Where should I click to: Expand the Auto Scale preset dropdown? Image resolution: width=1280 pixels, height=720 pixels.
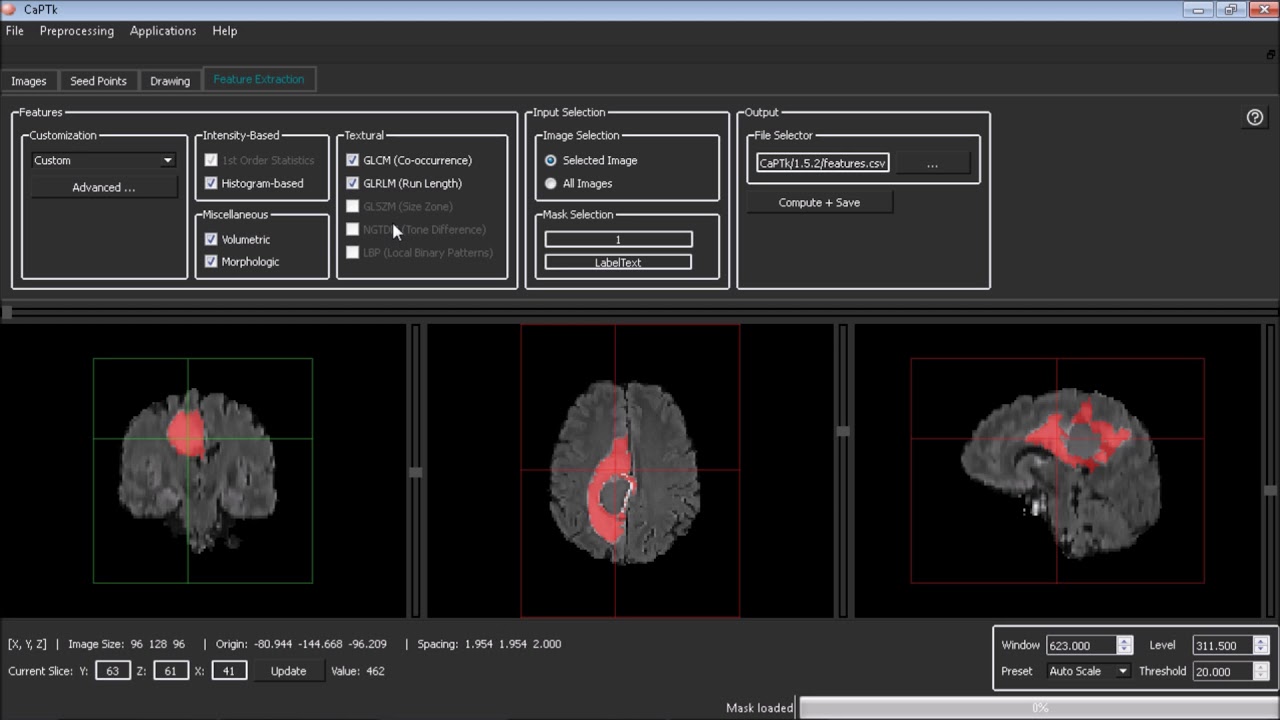point(1088,671)
